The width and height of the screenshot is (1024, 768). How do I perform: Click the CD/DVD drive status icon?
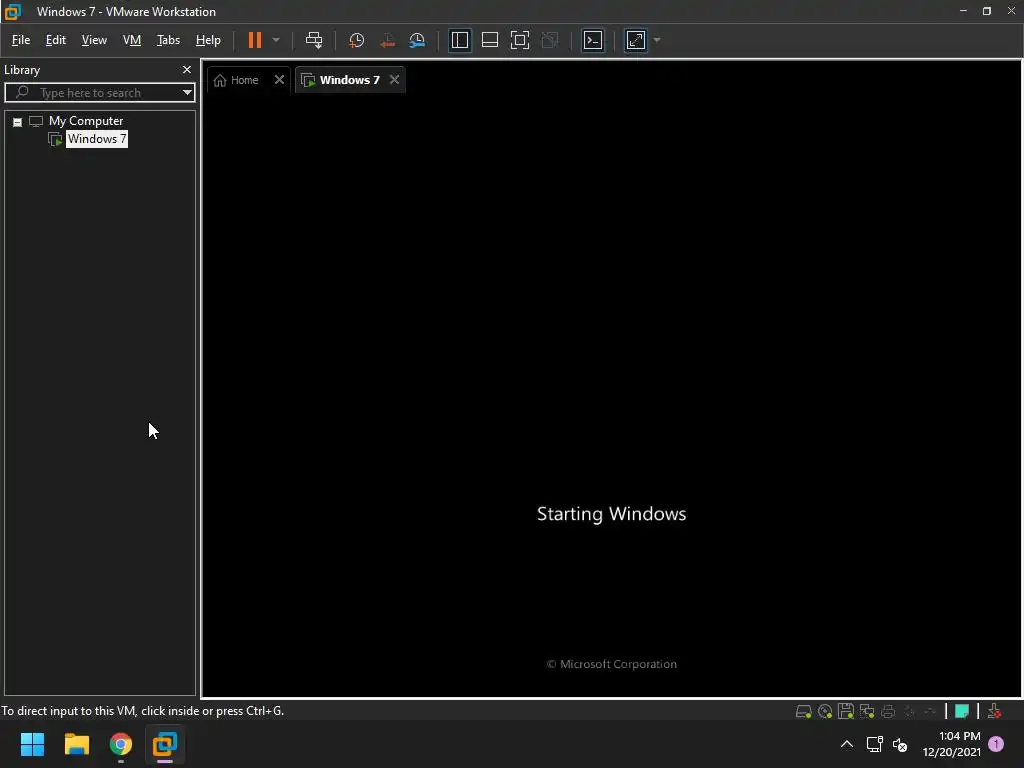(825, 711)
